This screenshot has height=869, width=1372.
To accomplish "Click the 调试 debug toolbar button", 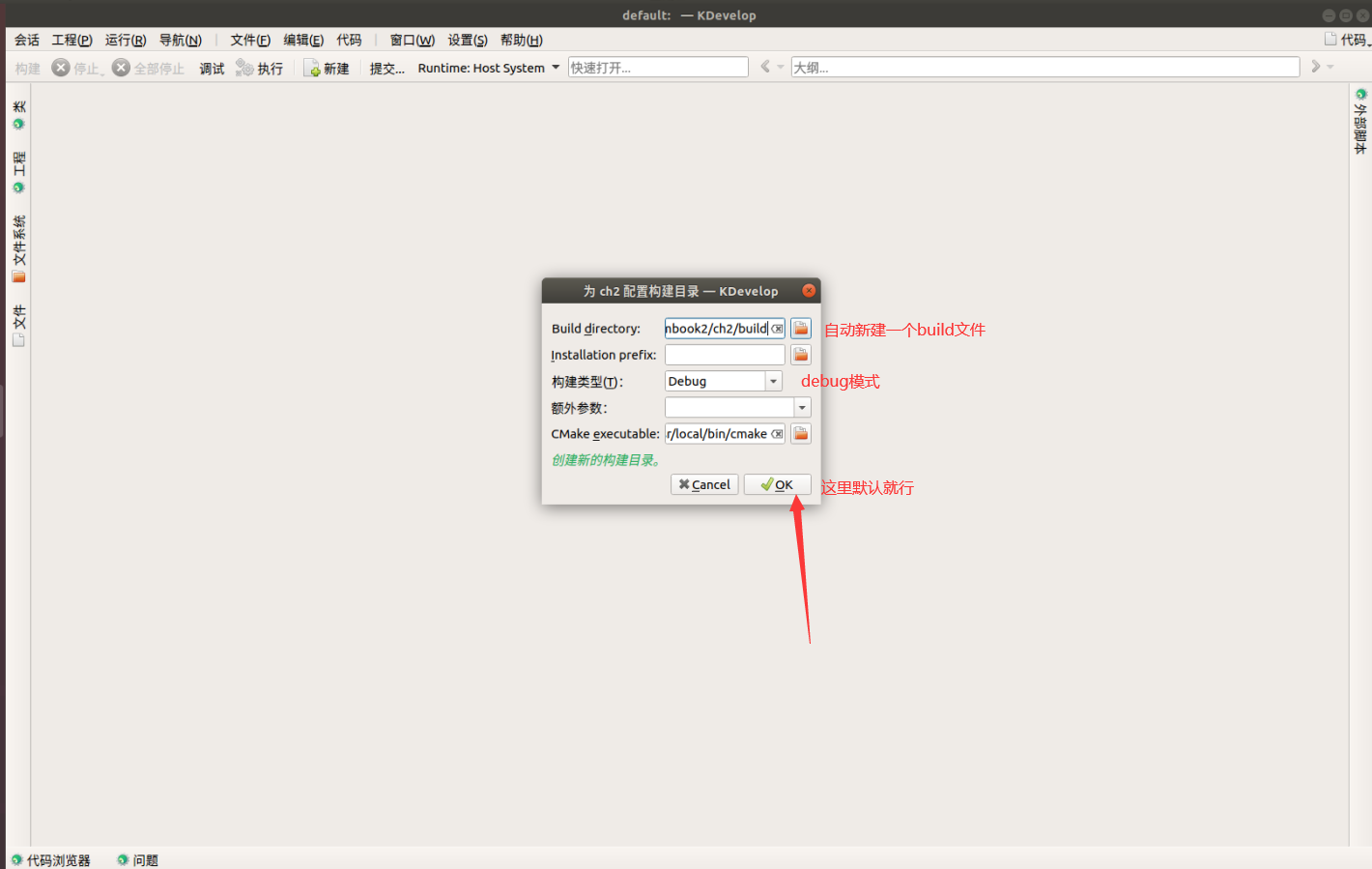I will pyautogui.click(x=212, y=68).
